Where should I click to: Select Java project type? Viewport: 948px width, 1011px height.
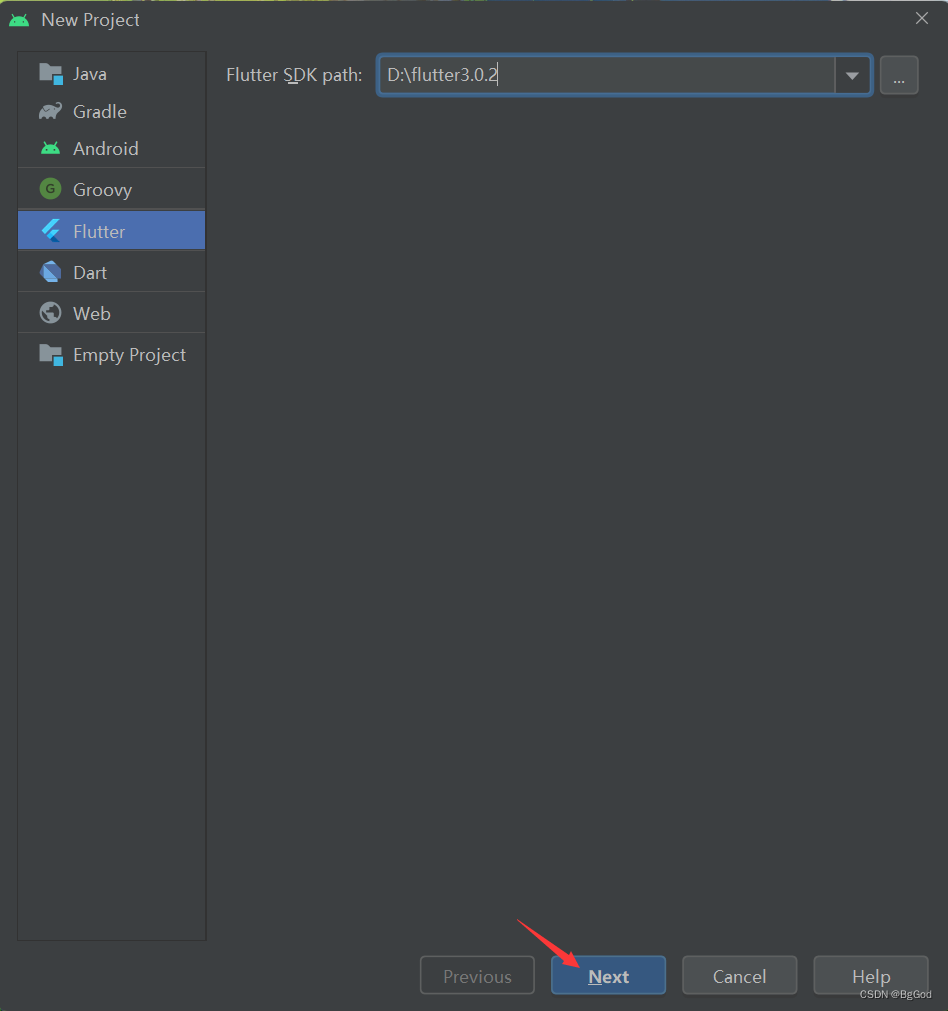112,74
